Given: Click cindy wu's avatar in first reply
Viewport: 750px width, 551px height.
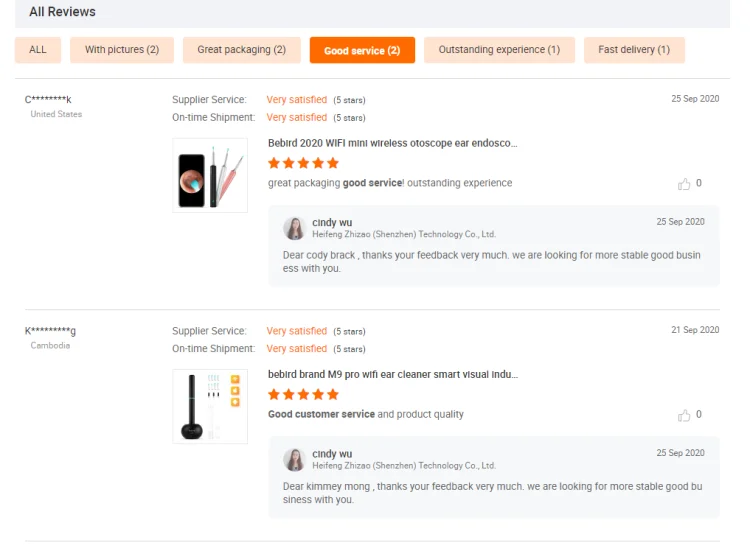Looking at the screenshot, I should 294,228.
